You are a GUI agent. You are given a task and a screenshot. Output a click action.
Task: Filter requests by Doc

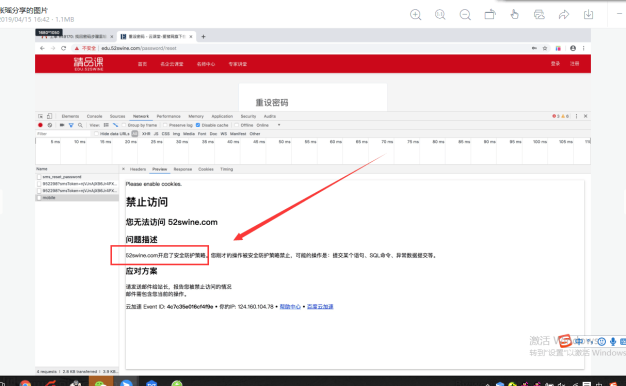(214, 134)
